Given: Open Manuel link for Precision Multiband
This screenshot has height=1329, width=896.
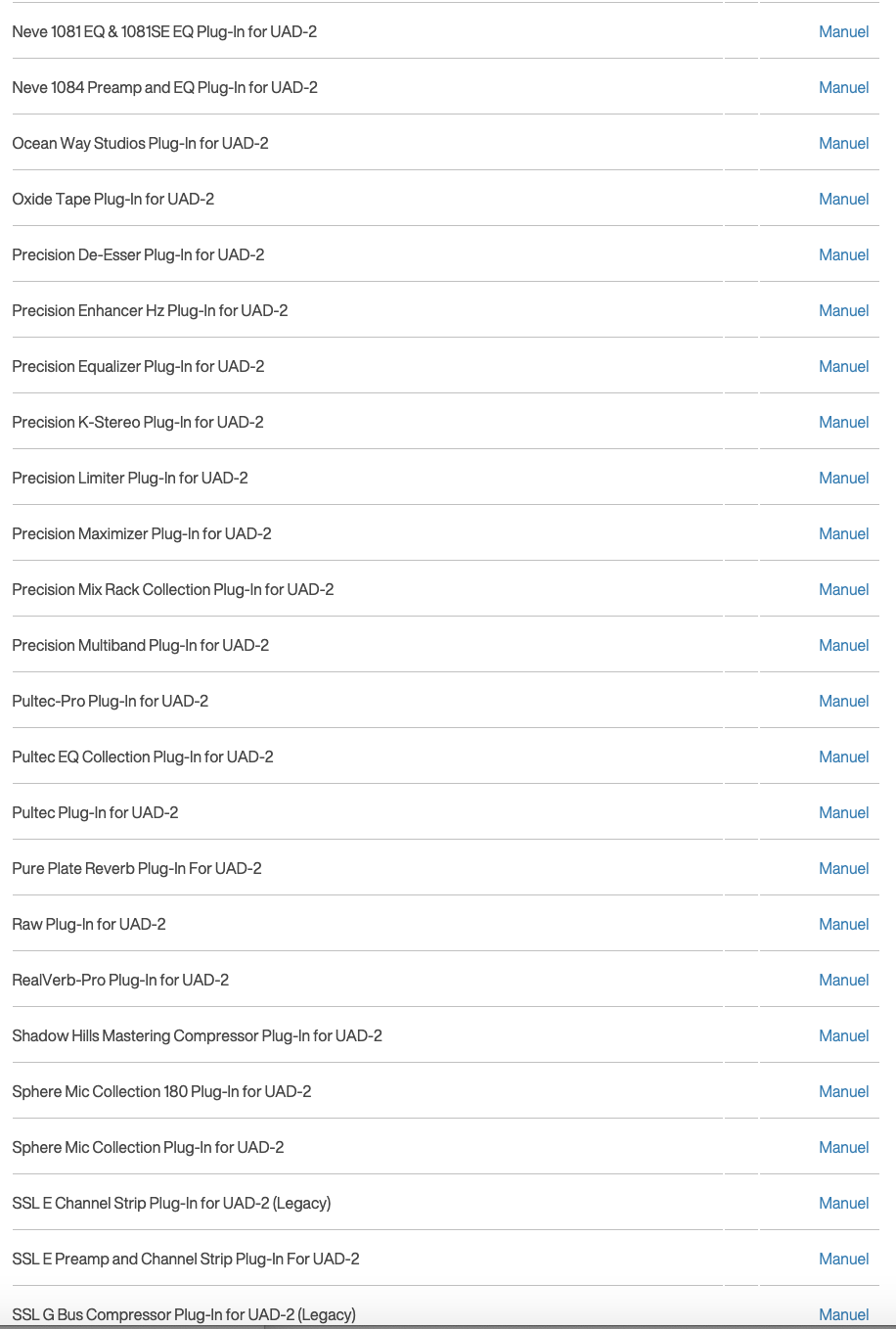Looking at the screenshot, I should click(843, 645).
